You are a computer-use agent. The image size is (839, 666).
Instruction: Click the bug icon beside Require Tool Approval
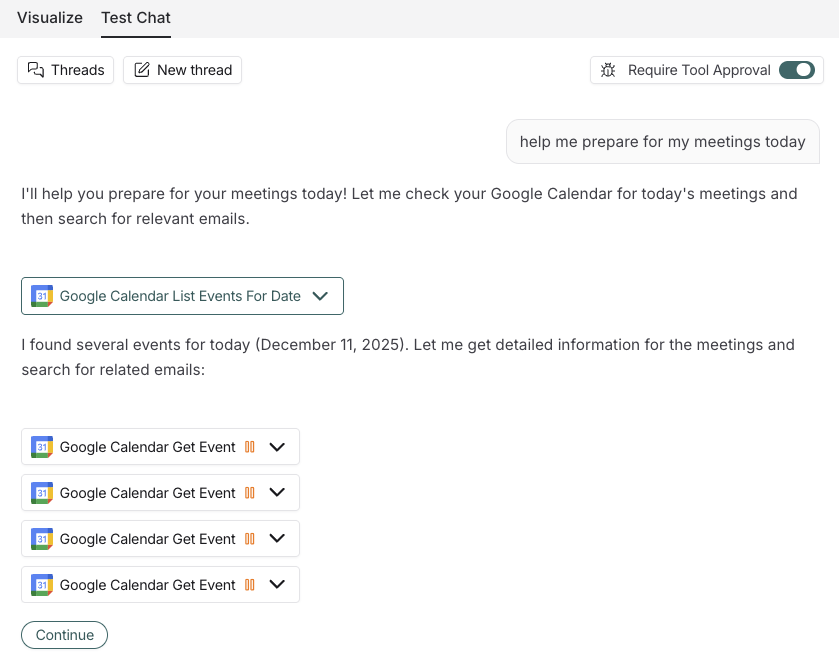pos(609,70)
